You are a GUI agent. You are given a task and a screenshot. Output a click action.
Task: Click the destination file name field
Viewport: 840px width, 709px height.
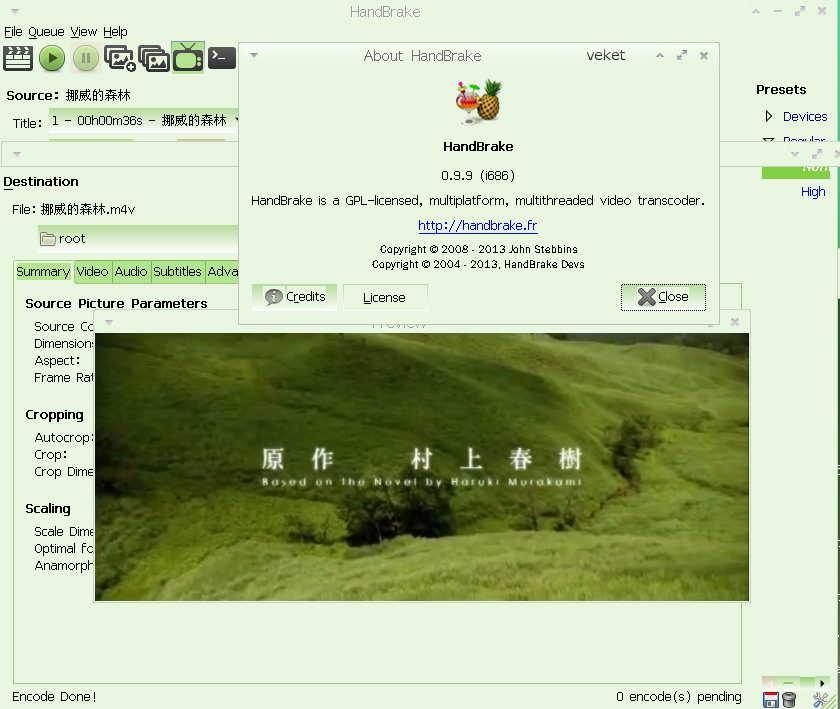(x=88, y=210)
